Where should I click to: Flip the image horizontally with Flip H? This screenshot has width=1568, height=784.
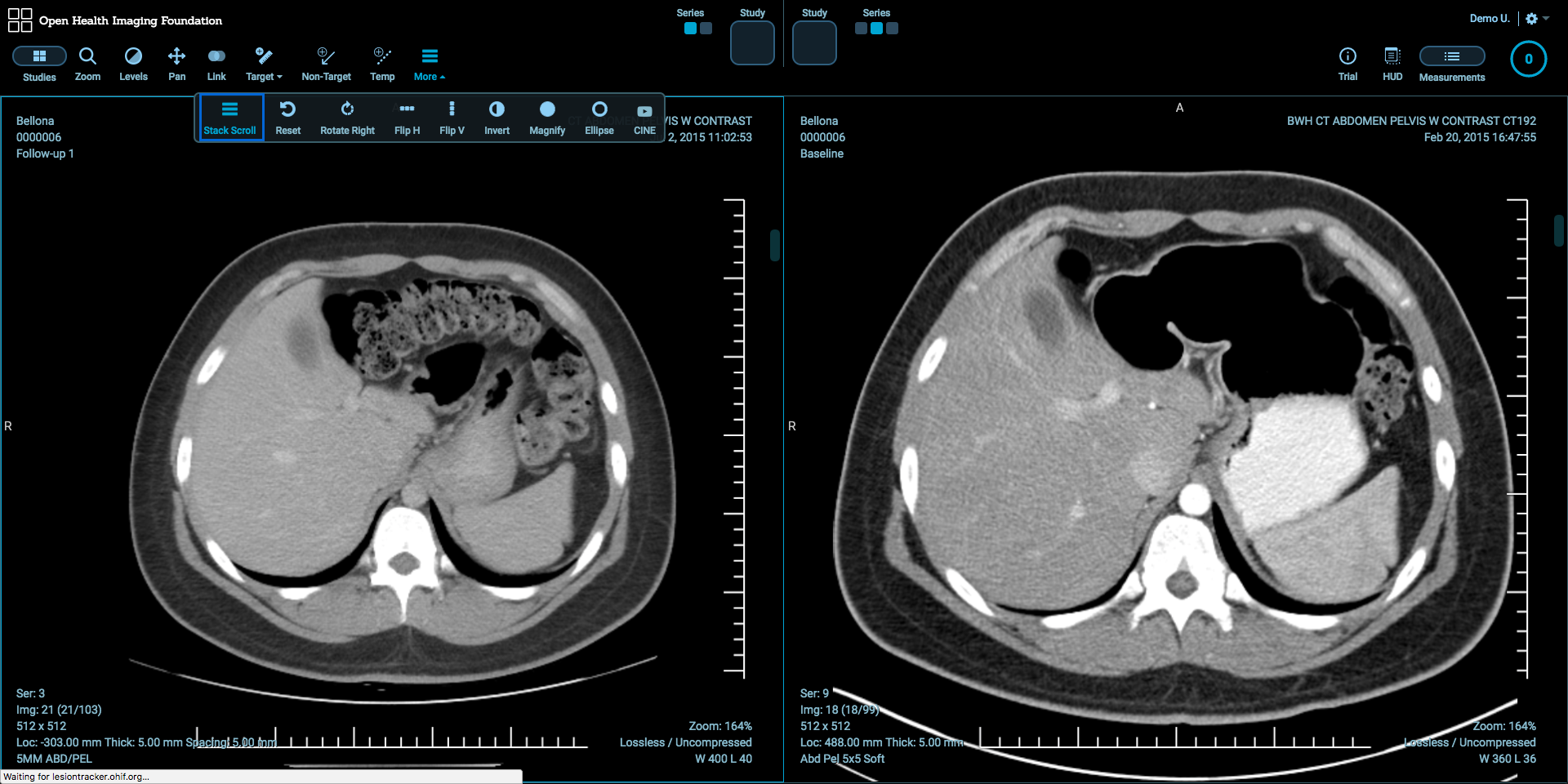pyautogui.click(x=407, y=118)
